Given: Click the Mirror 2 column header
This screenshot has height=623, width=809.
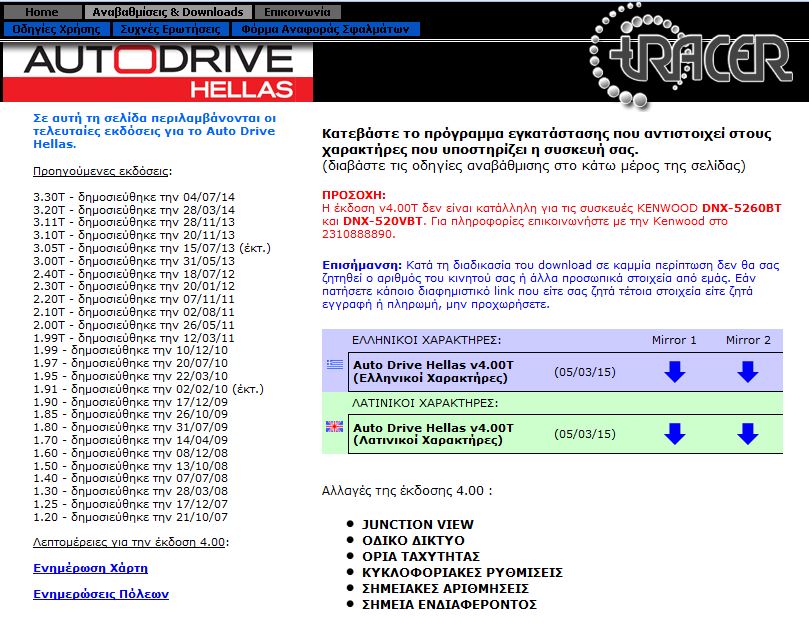Looking at the screenshot, I should [748, 340].
